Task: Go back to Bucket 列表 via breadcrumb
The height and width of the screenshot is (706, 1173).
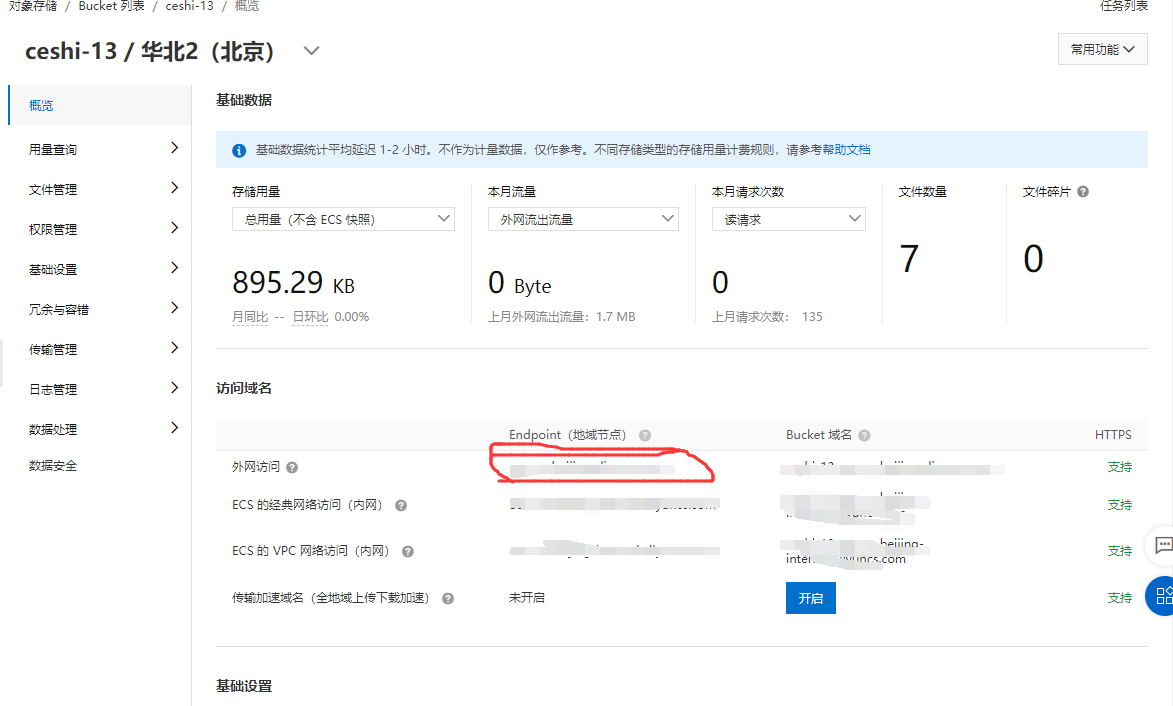Action: (111, 6)
